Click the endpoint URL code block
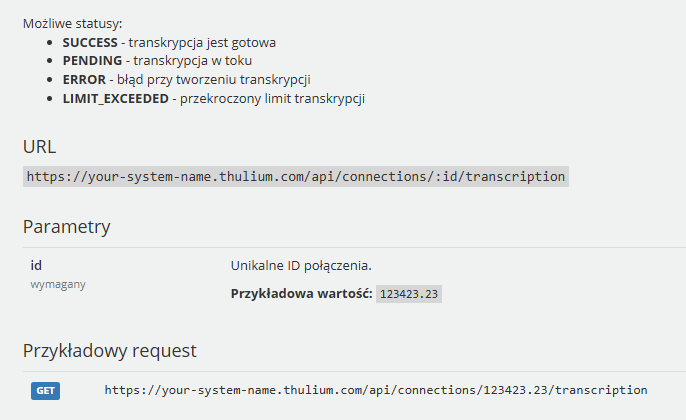The width and height of the screenshot is (686, 420). click(296, 176)
